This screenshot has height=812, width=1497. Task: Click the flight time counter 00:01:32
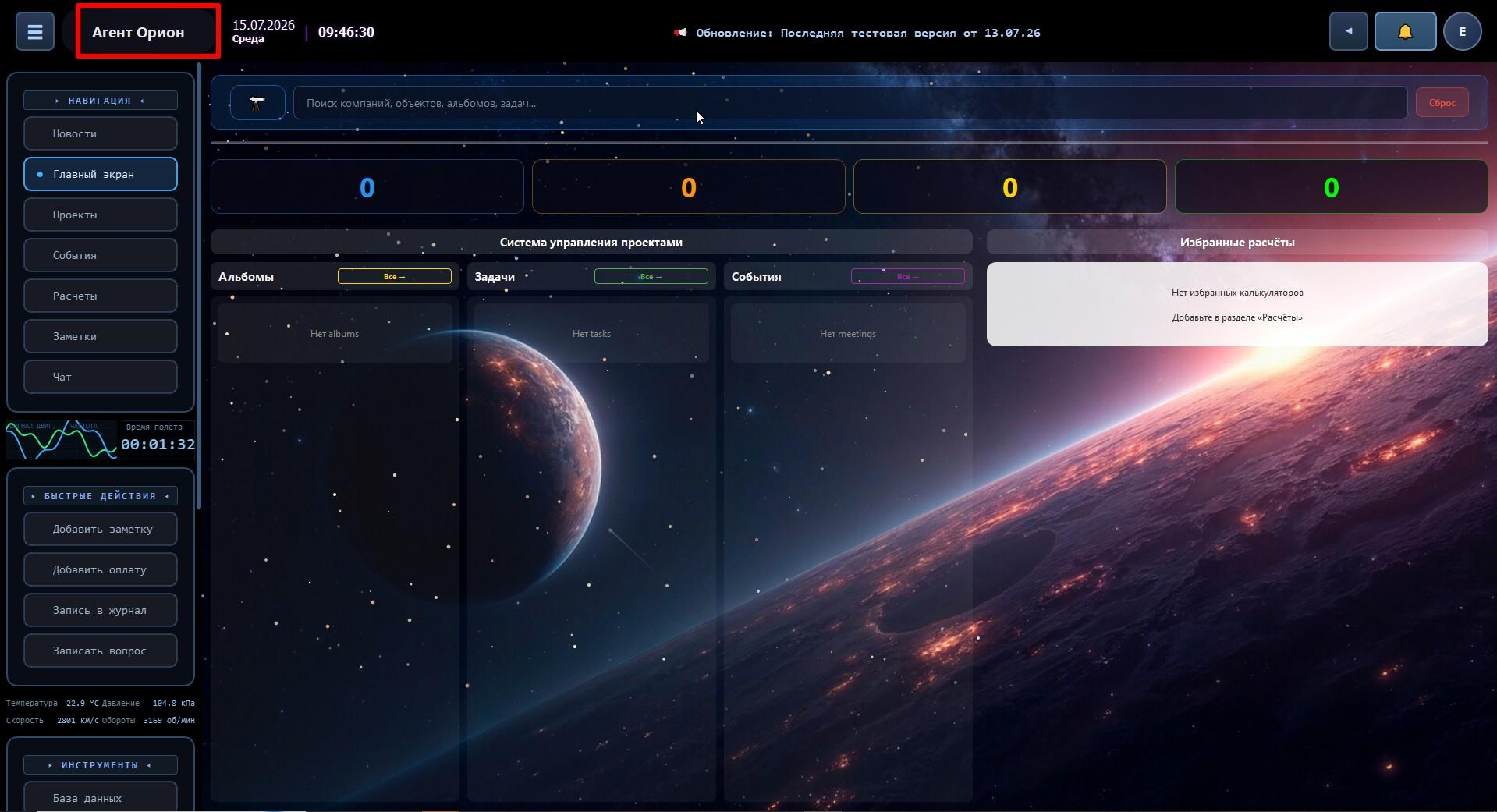pos(158,445)
